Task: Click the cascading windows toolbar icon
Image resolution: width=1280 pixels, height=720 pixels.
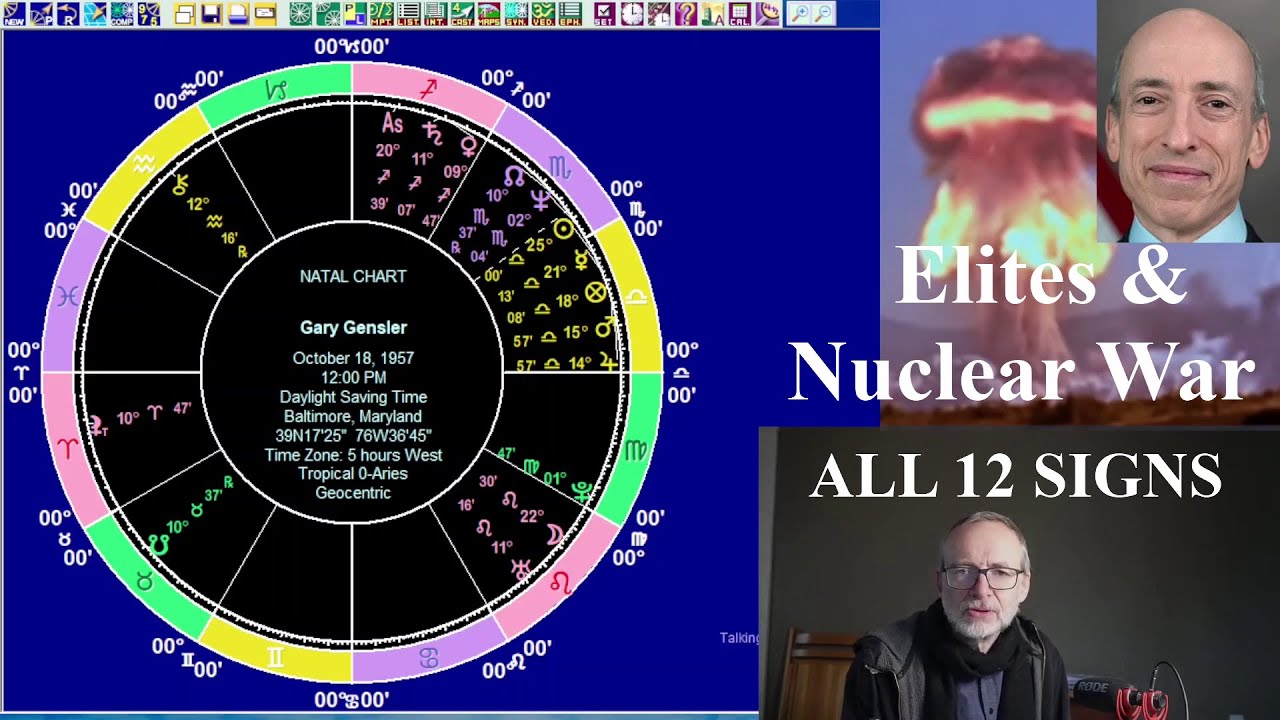Action: point(184,14)
